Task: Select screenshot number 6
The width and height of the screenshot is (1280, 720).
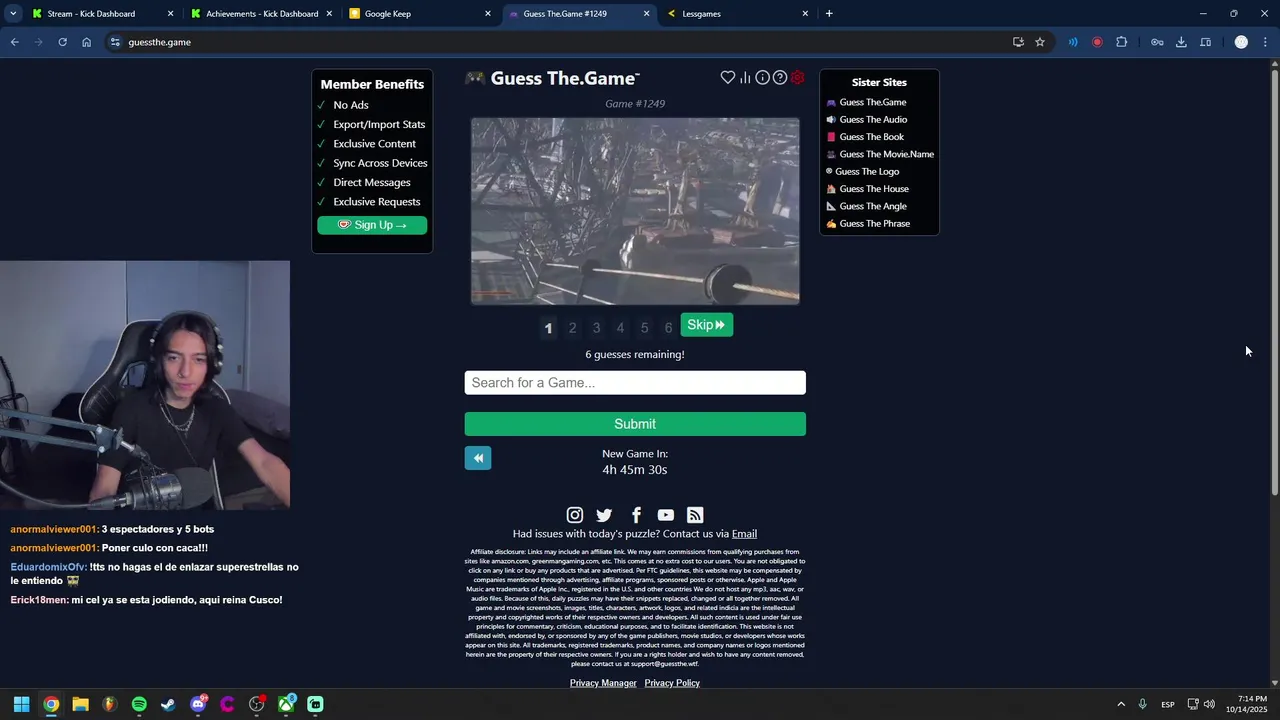Action: [668, 328]
